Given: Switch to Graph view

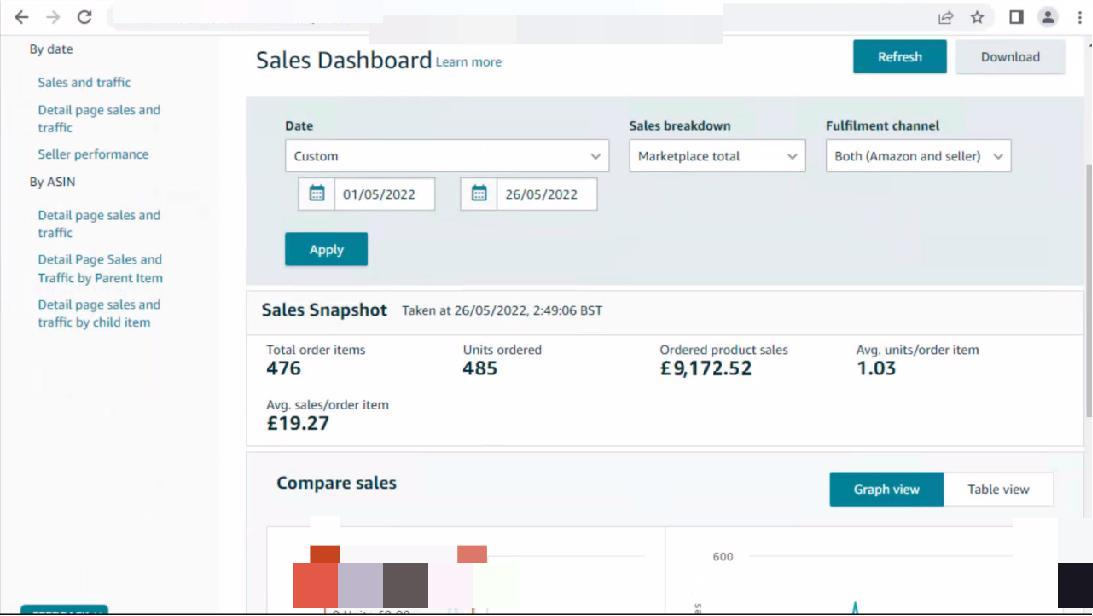Looking at the screenshot, I should (886, 490).
